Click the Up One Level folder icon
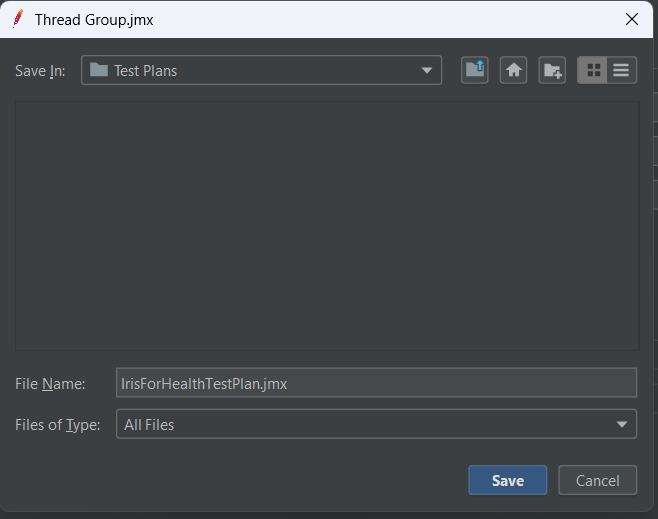The image size is (658, 519). [475, 70]
